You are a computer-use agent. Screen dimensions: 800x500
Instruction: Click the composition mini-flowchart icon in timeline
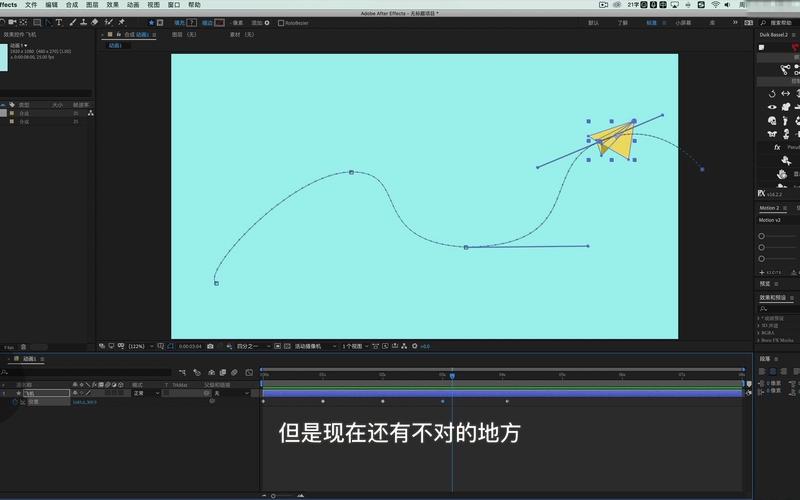point(182,372)
